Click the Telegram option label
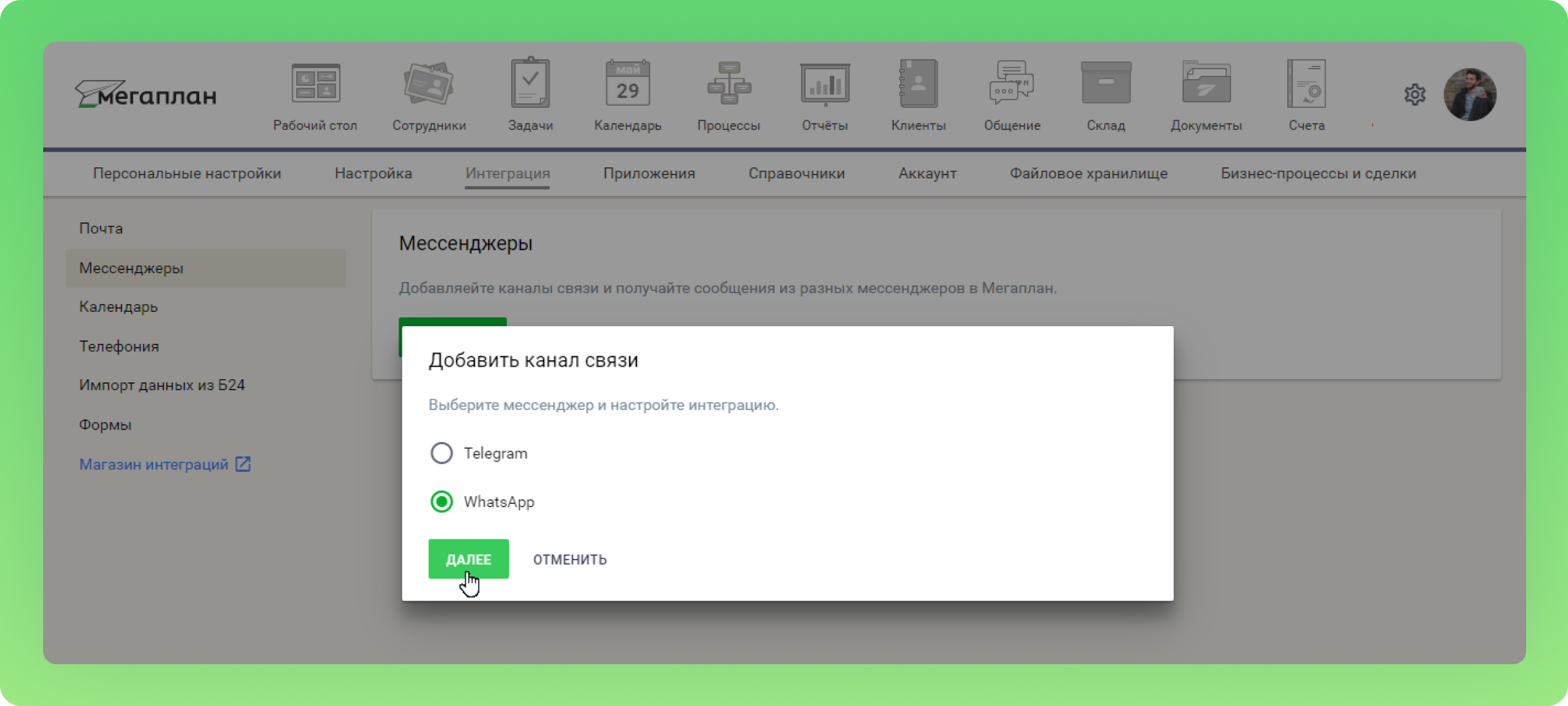The width and height of the screenshot is (1568, 706). click(x=495, y=453)
